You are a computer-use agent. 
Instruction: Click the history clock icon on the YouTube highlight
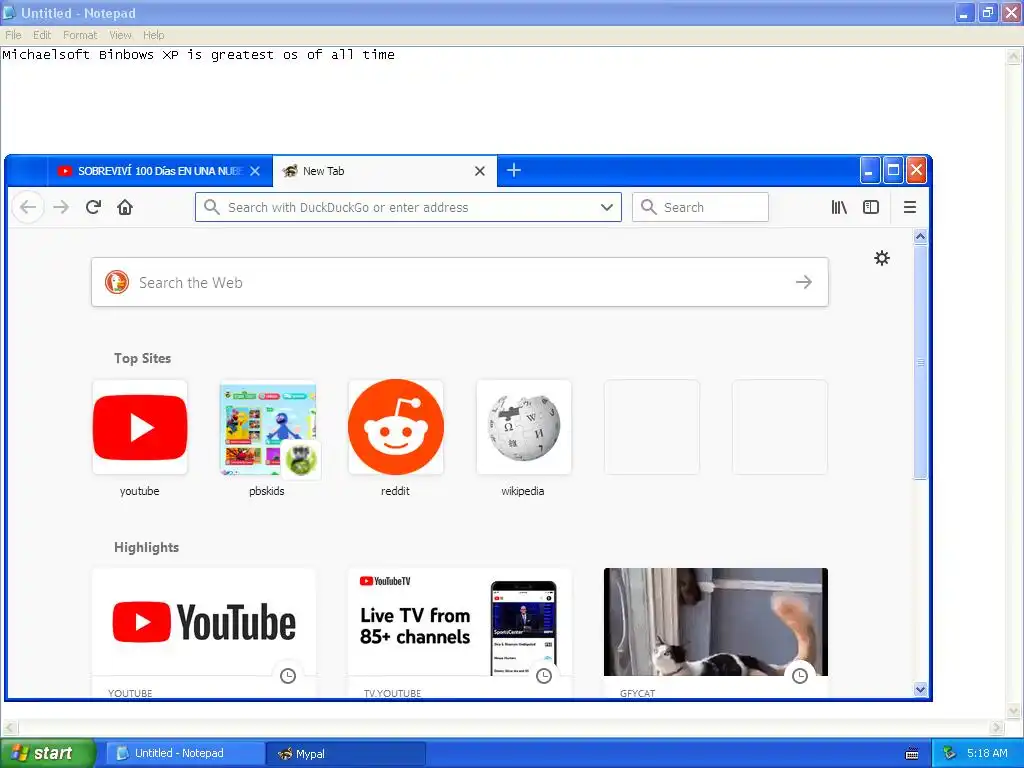288,676
